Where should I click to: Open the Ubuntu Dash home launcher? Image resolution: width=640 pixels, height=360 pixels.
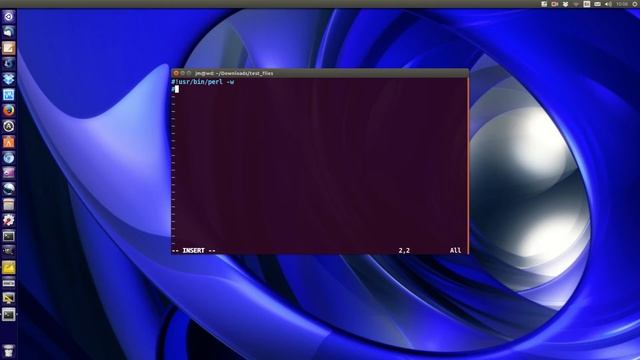[x=9, y=17]
